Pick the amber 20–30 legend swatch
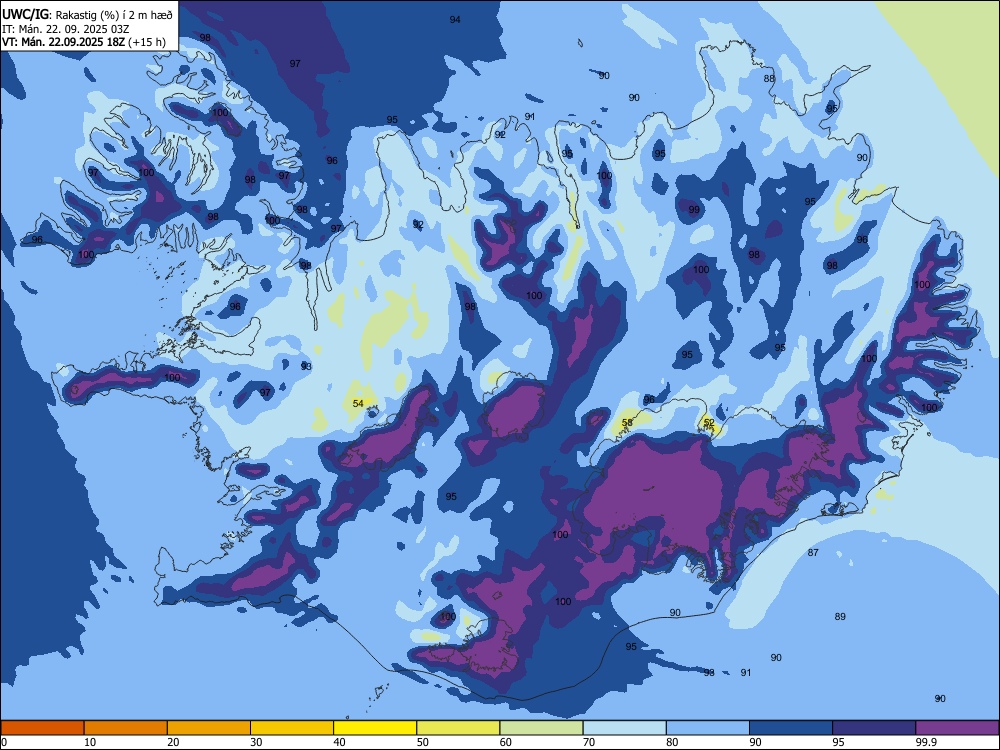This screenshot has width=1000, height=750. [209, 728]
